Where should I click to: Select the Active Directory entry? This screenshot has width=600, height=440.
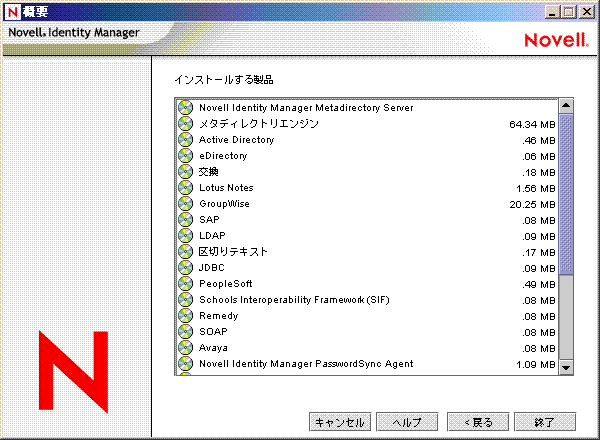click(367, 140)
